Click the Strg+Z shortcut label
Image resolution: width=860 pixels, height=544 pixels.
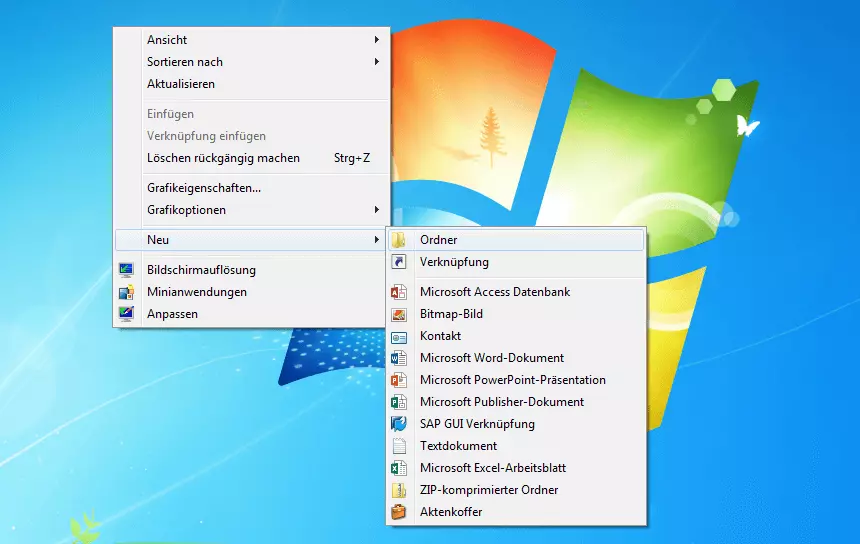[352, 158]
